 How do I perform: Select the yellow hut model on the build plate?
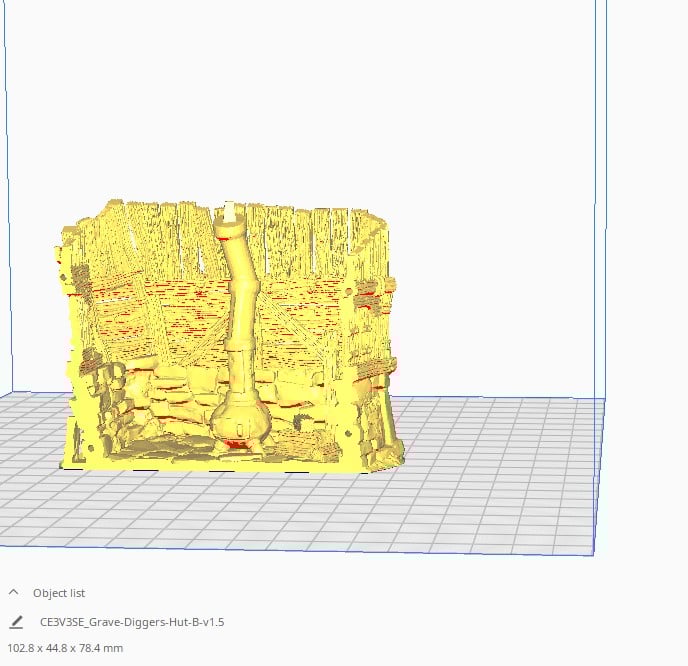[x=230, y=338]
